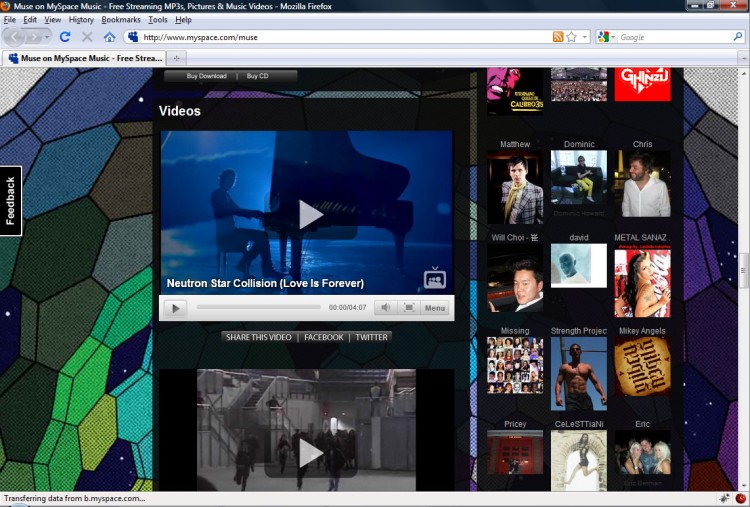This screenshot has height=507, width=750.
Task: Open Strength Project profile thumbnail
Action: click(x=579, y=374)
